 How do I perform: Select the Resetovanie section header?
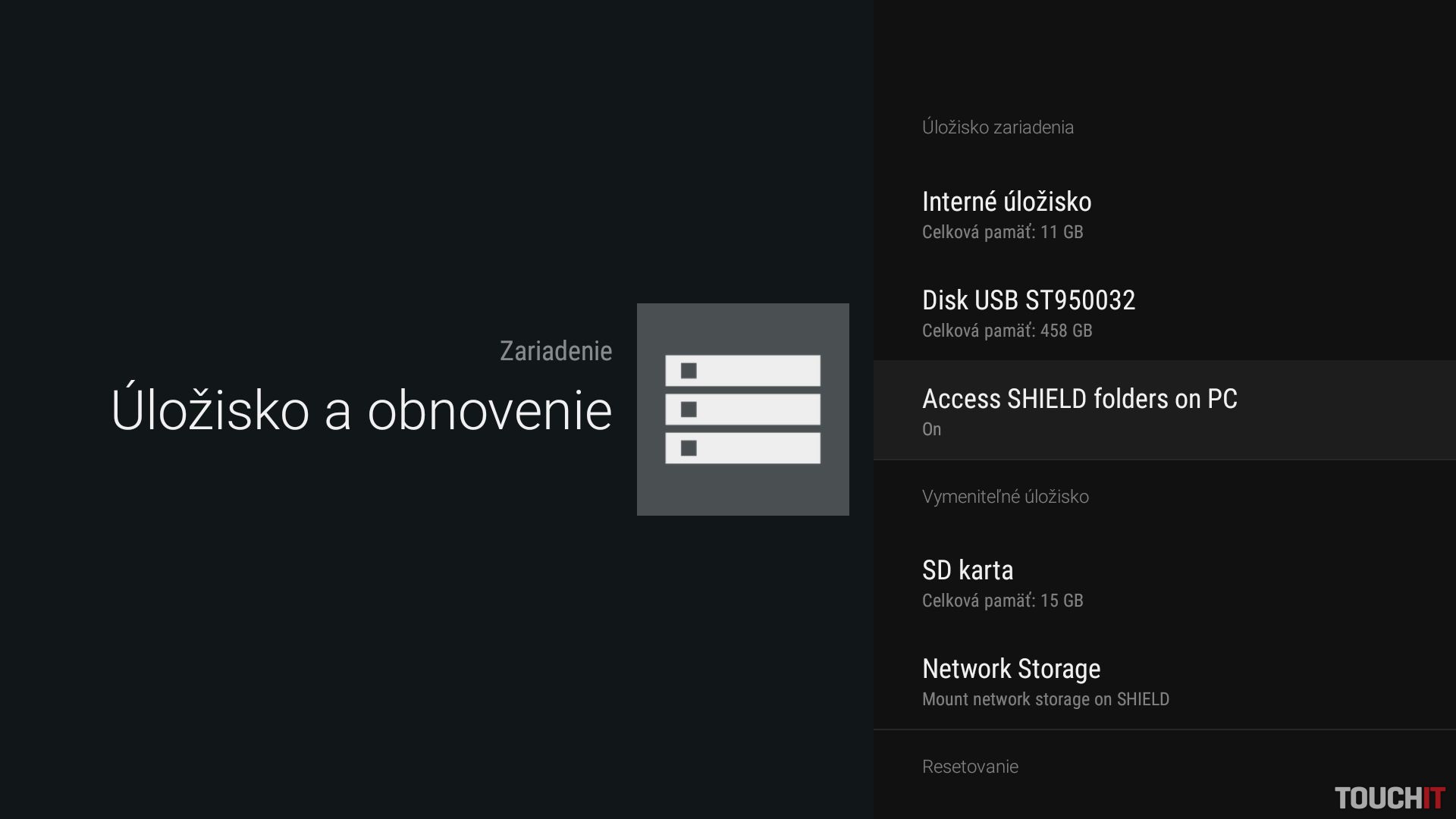point(970,767)
